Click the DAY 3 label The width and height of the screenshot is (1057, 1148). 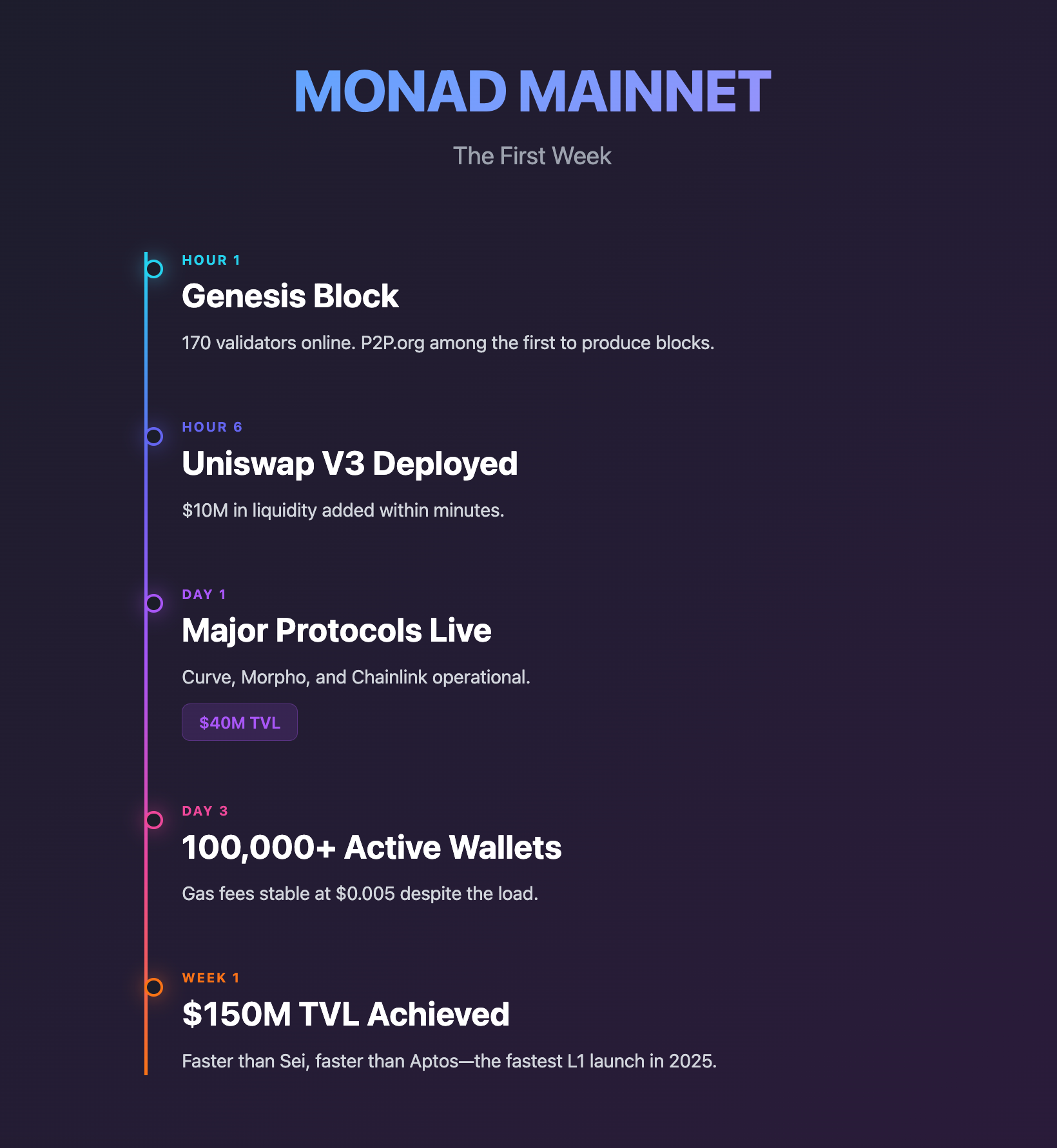205,811
